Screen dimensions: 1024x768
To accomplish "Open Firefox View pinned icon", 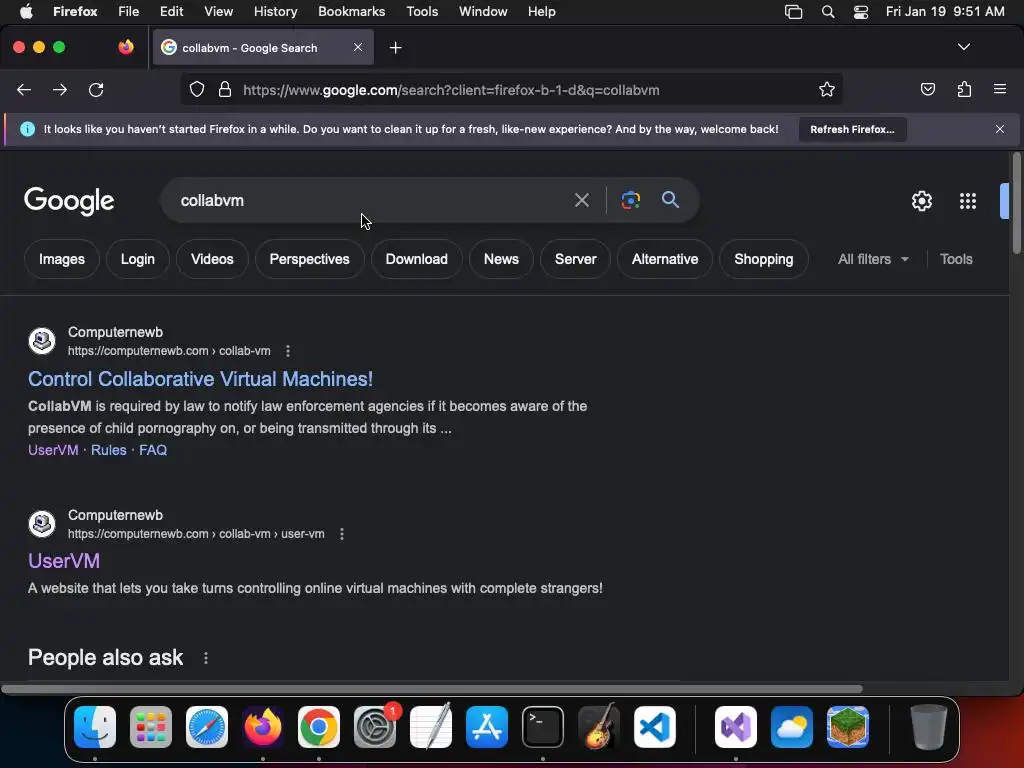I will (126, 47).
